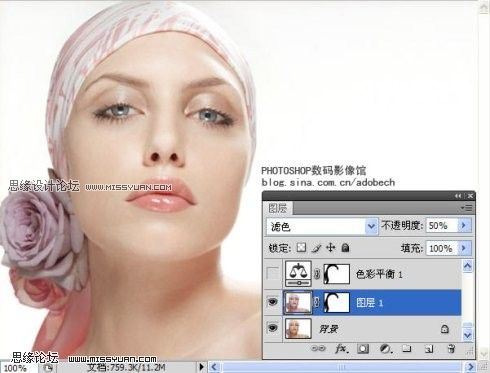Hide the 背景 layer
Screen dimensions: 490x373
[273, 329]
